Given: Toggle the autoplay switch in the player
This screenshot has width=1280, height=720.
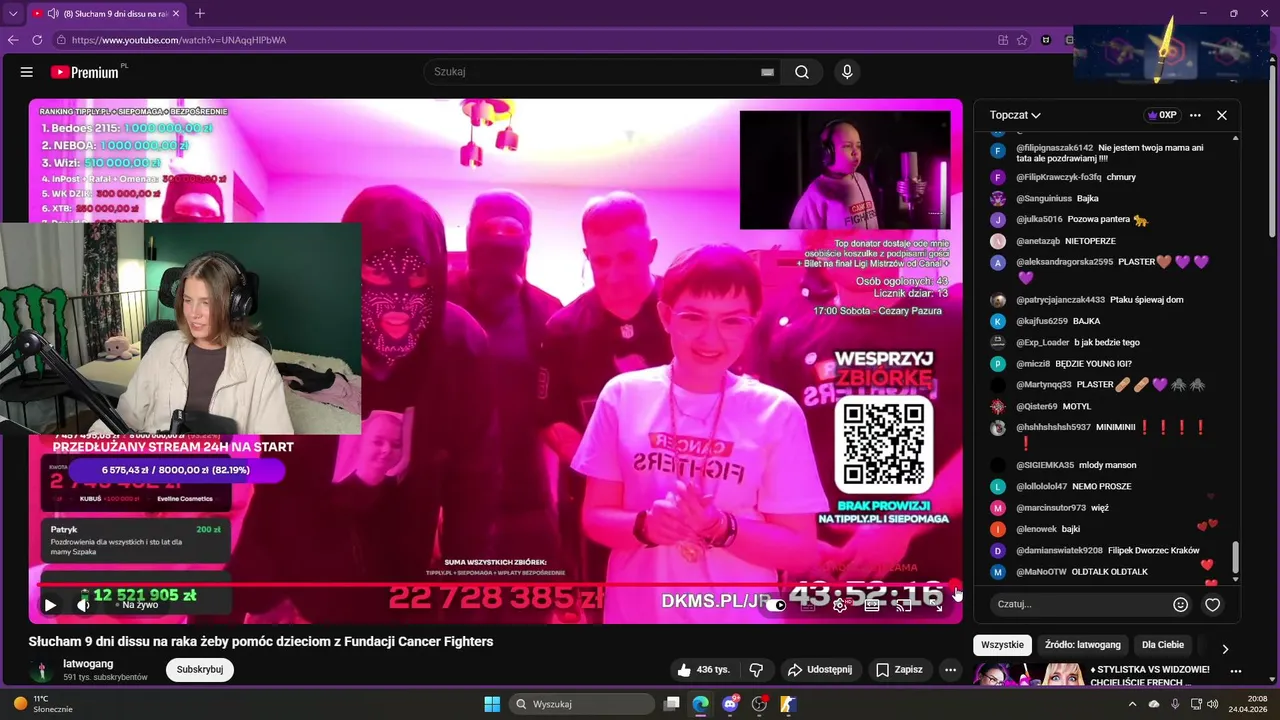Looking at the screenshot, I should click(776, 604).
